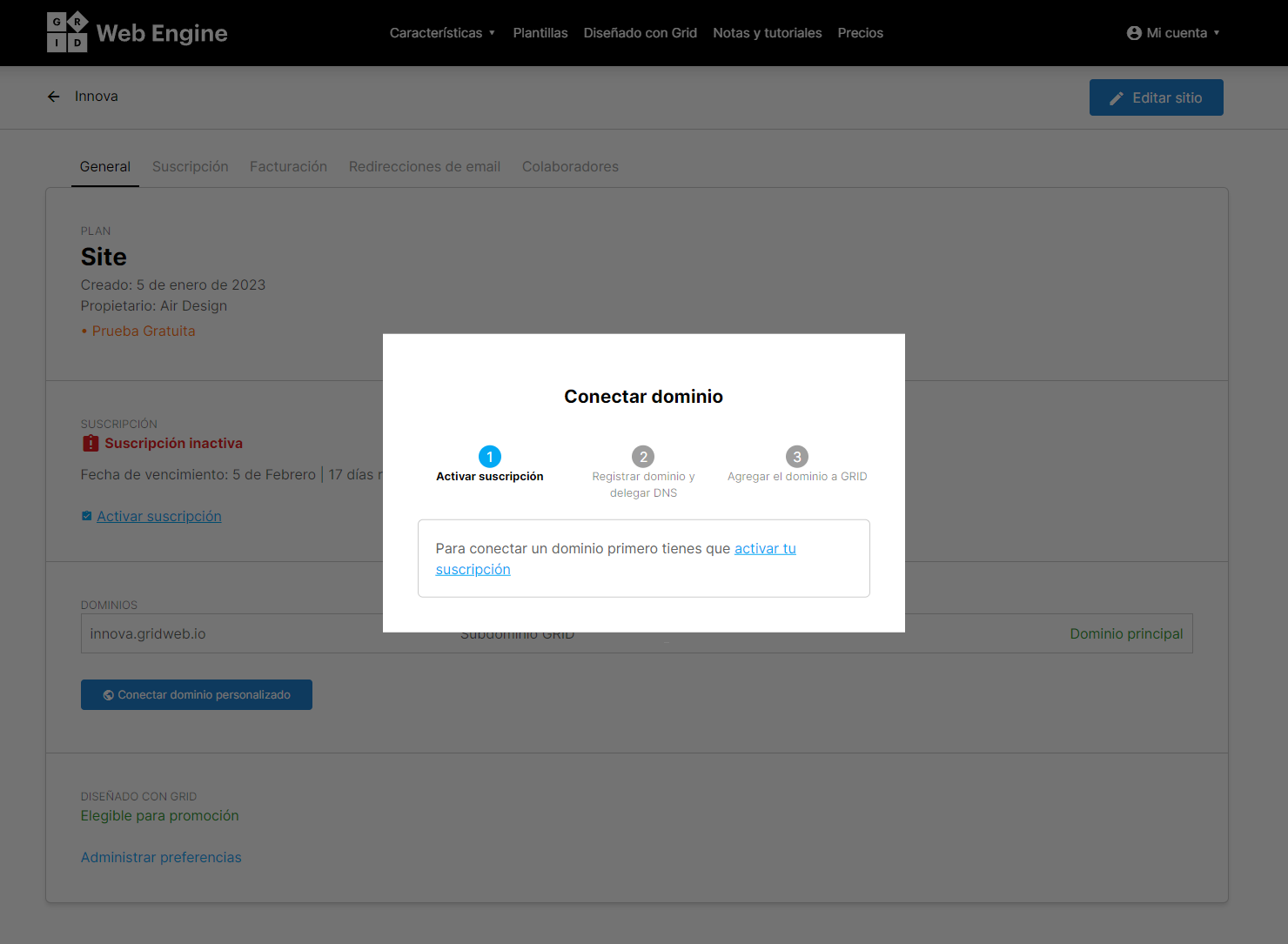1288x944 pixels.
Task: Go back using the arrow beside Innova
Action: (x=54, y=97)
